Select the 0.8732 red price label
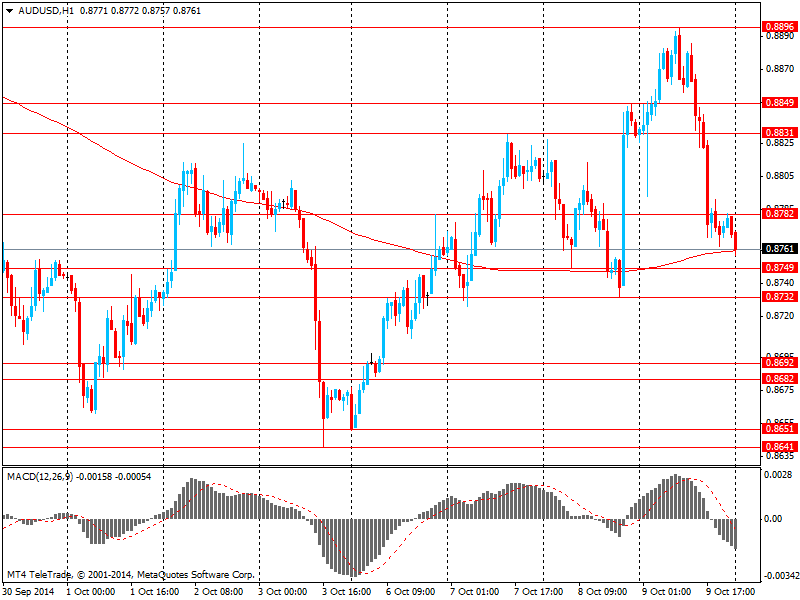Screen dimensions: 800x600 point(778,297)
